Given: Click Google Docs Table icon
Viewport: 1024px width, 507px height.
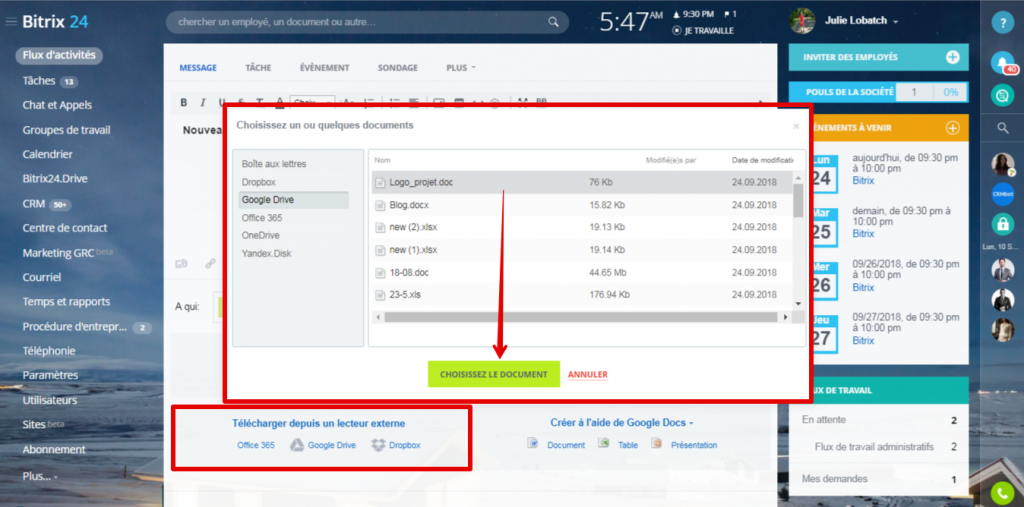Looking at the screenshot, I should tap(604, 444).
